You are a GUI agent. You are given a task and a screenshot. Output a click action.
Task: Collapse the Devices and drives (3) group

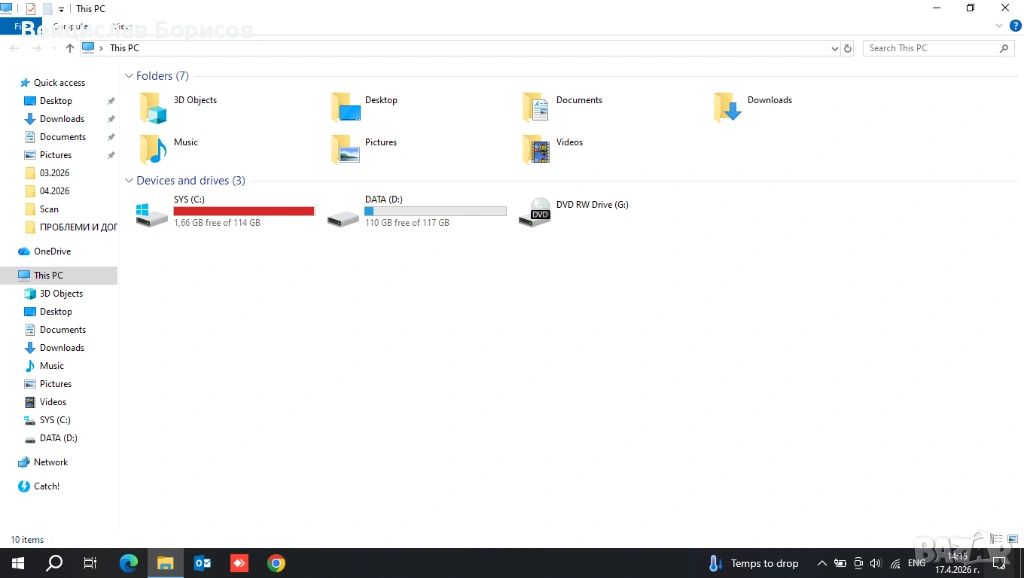pos(129,181)
